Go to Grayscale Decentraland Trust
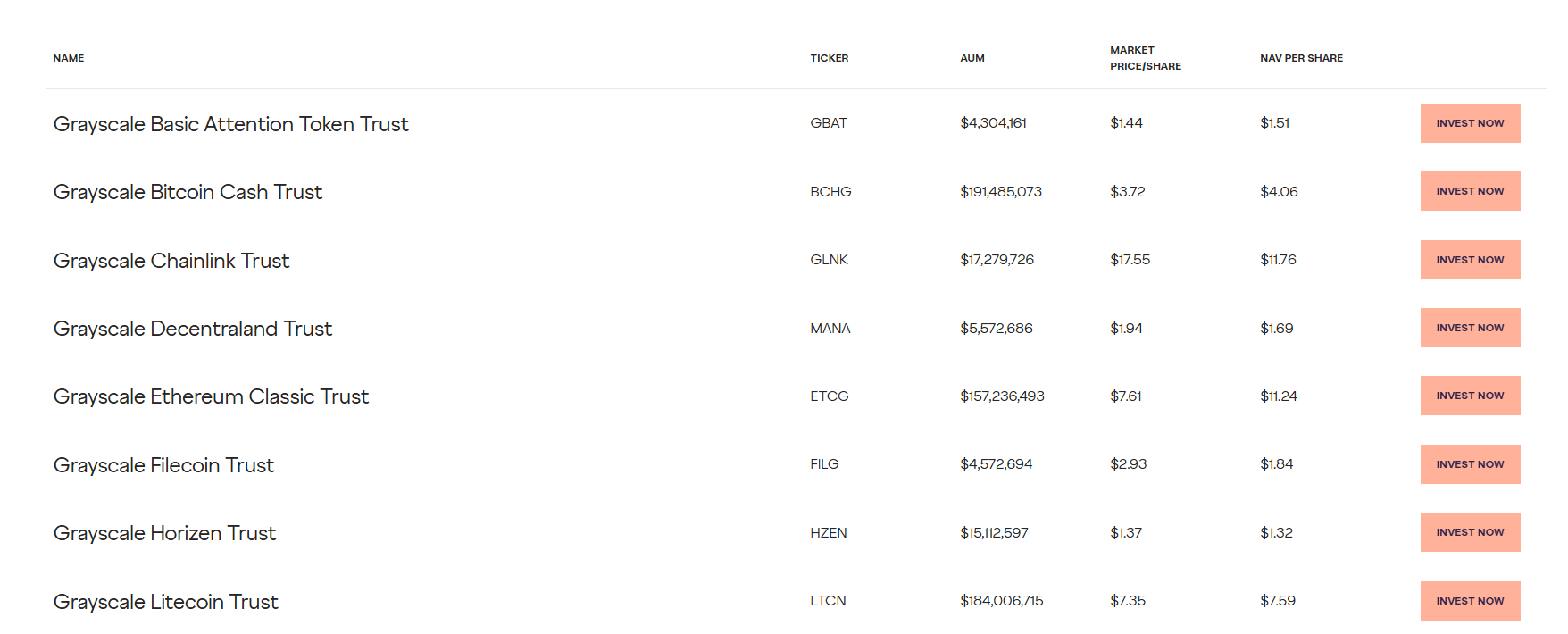This screenshot has width=1568, height=634. coord(193,329)
